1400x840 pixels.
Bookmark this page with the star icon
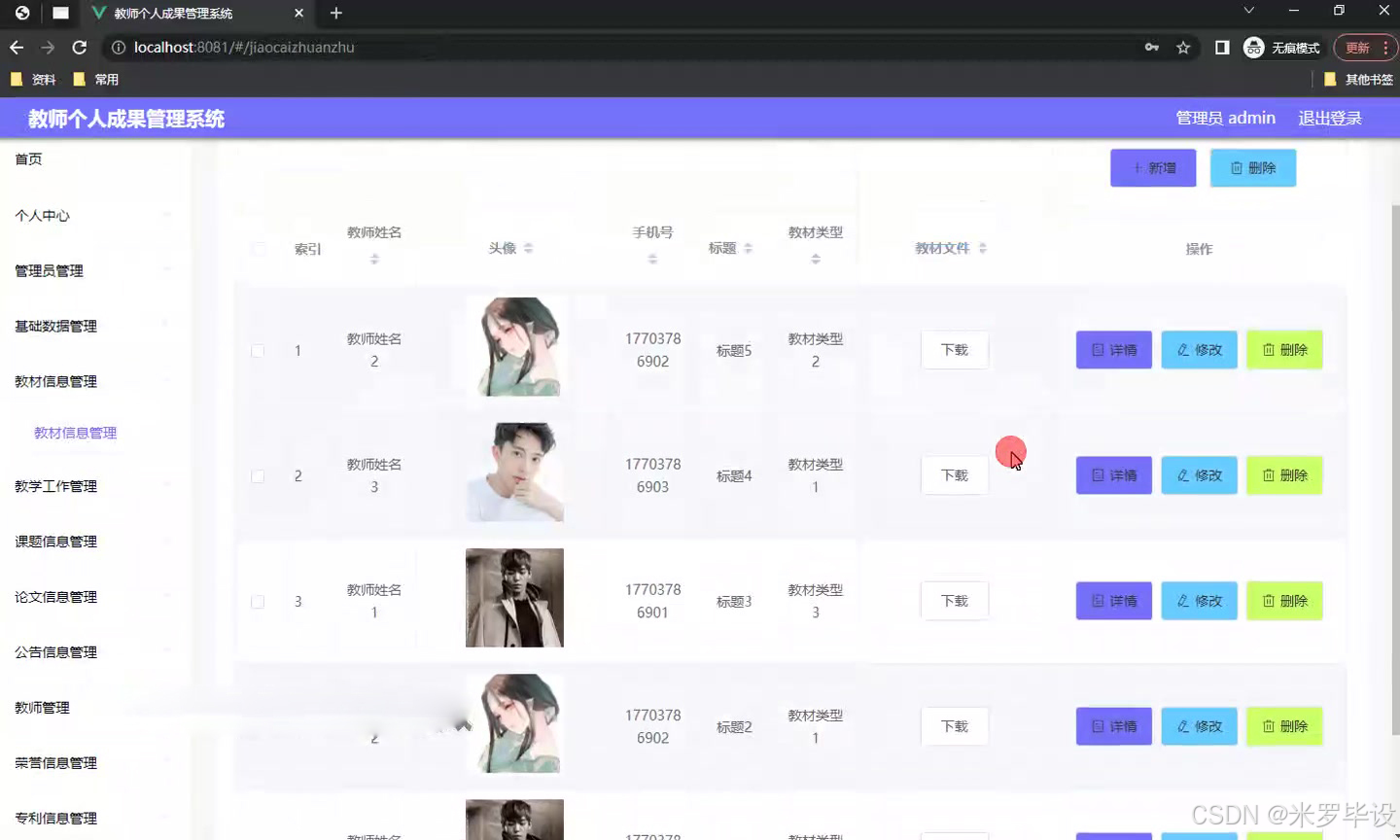coord(1183,47)
